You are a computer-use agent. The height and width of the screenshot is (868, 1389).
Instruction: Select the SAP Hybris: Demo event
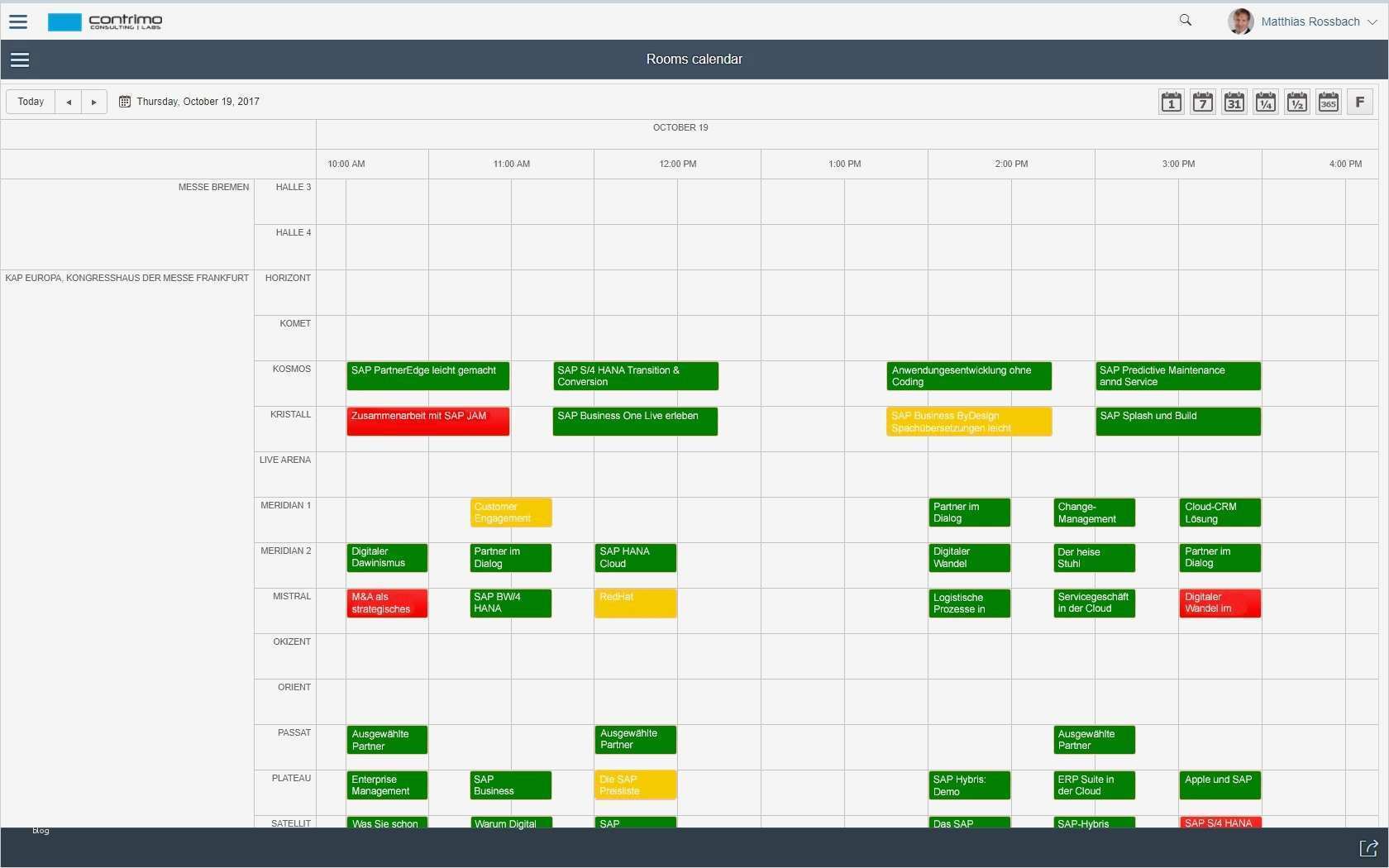970,785
